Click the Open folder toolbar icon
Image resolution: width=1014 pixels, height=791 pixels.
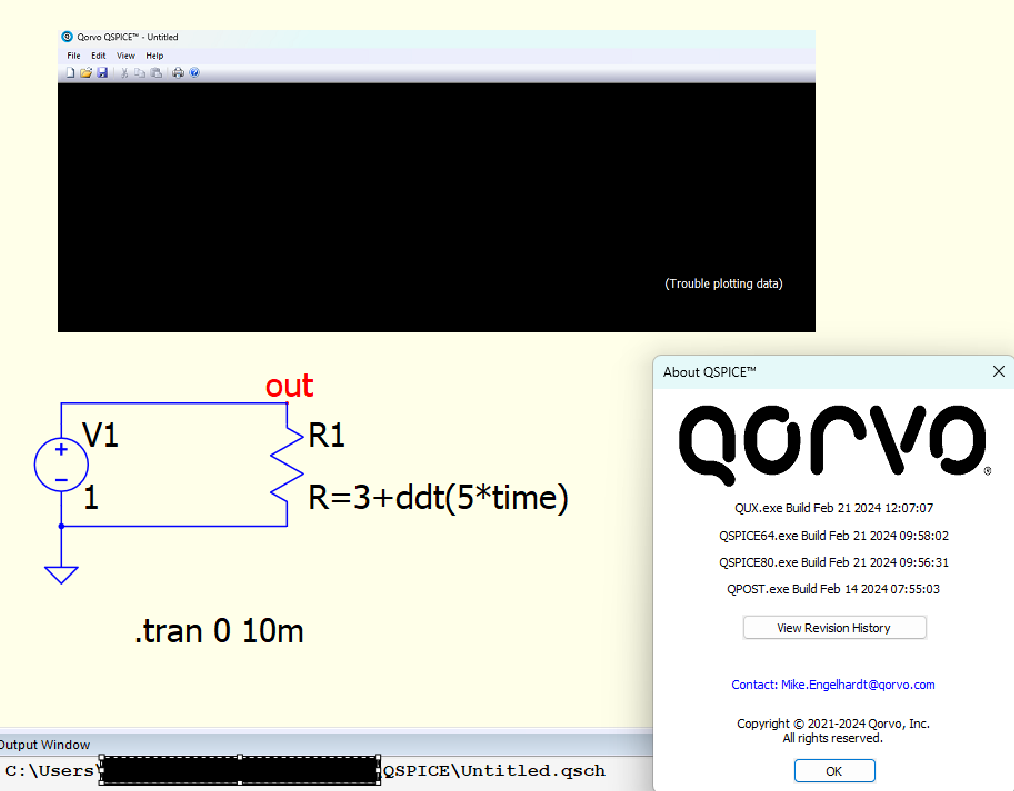point(86,73)
